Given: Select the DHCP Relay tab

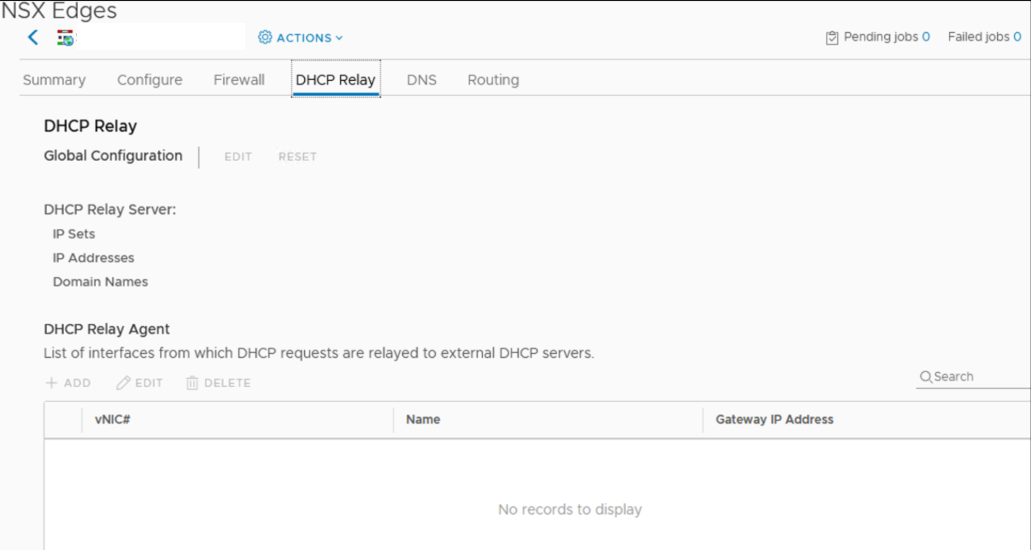Looking at the screenshot, I should click(335, 80).
